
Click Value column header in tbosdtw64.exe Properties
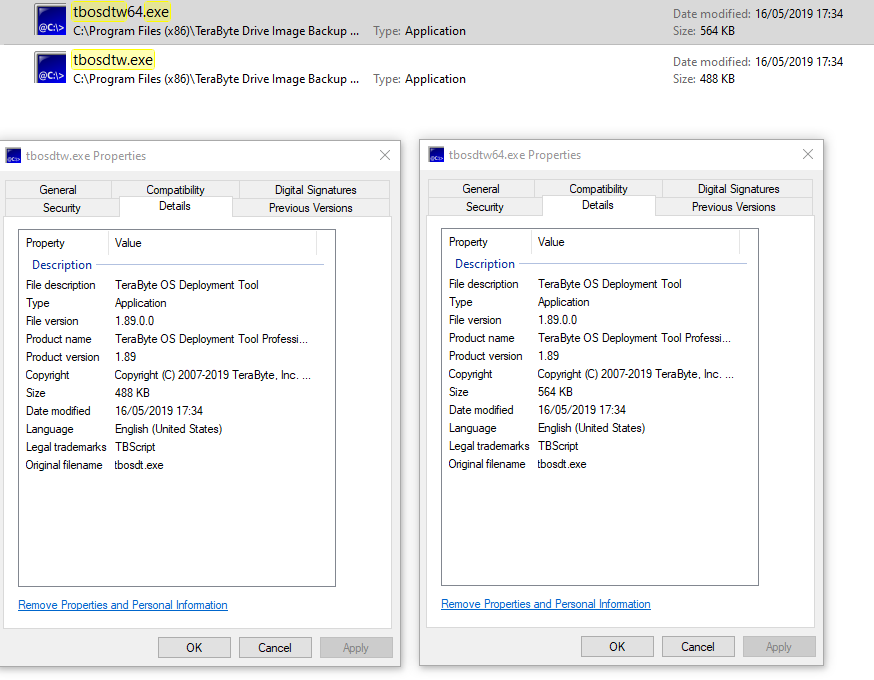point(635,242)
